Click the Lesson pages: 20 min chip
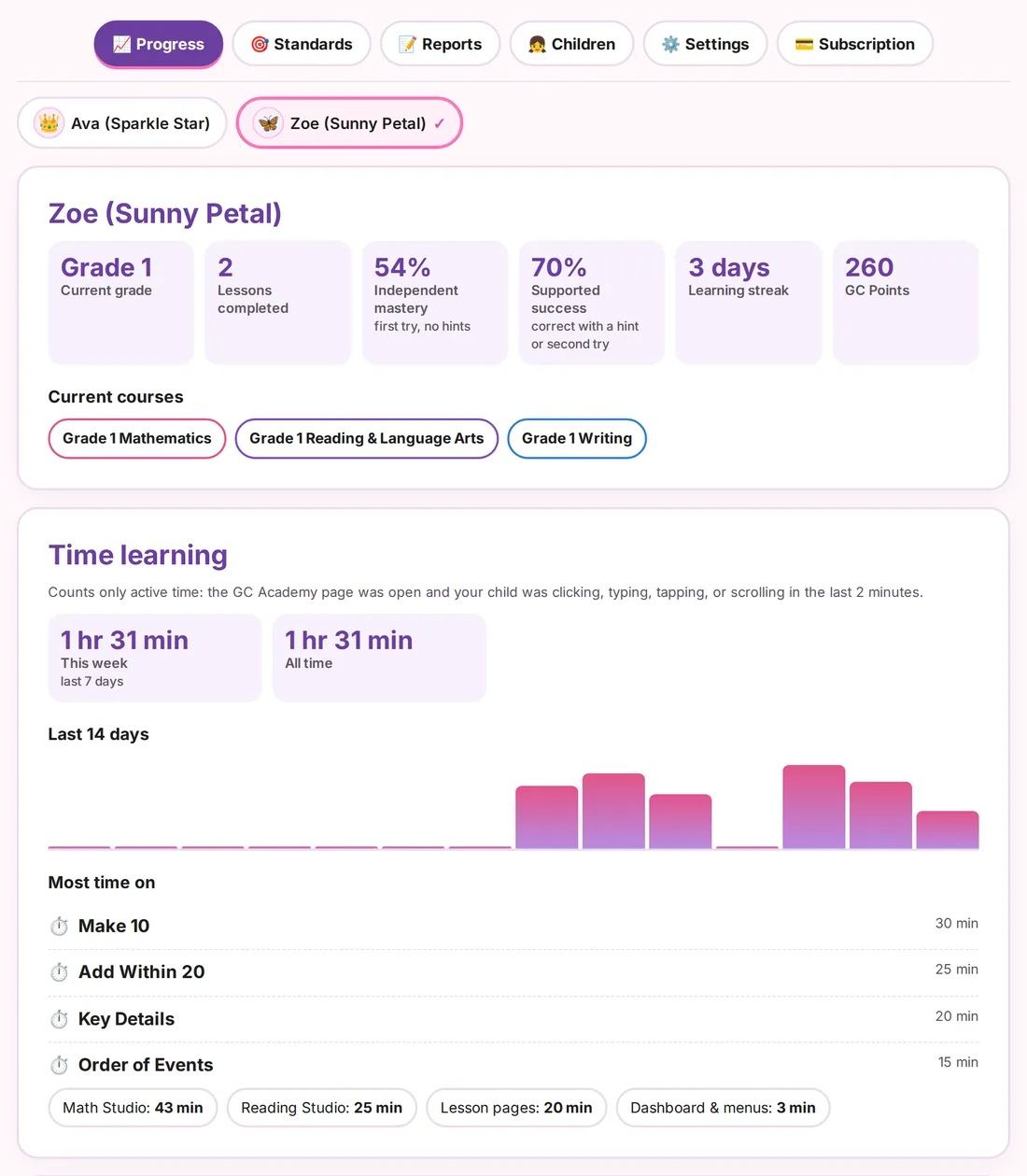The image size is (1027, 1176). [516, 1108]
